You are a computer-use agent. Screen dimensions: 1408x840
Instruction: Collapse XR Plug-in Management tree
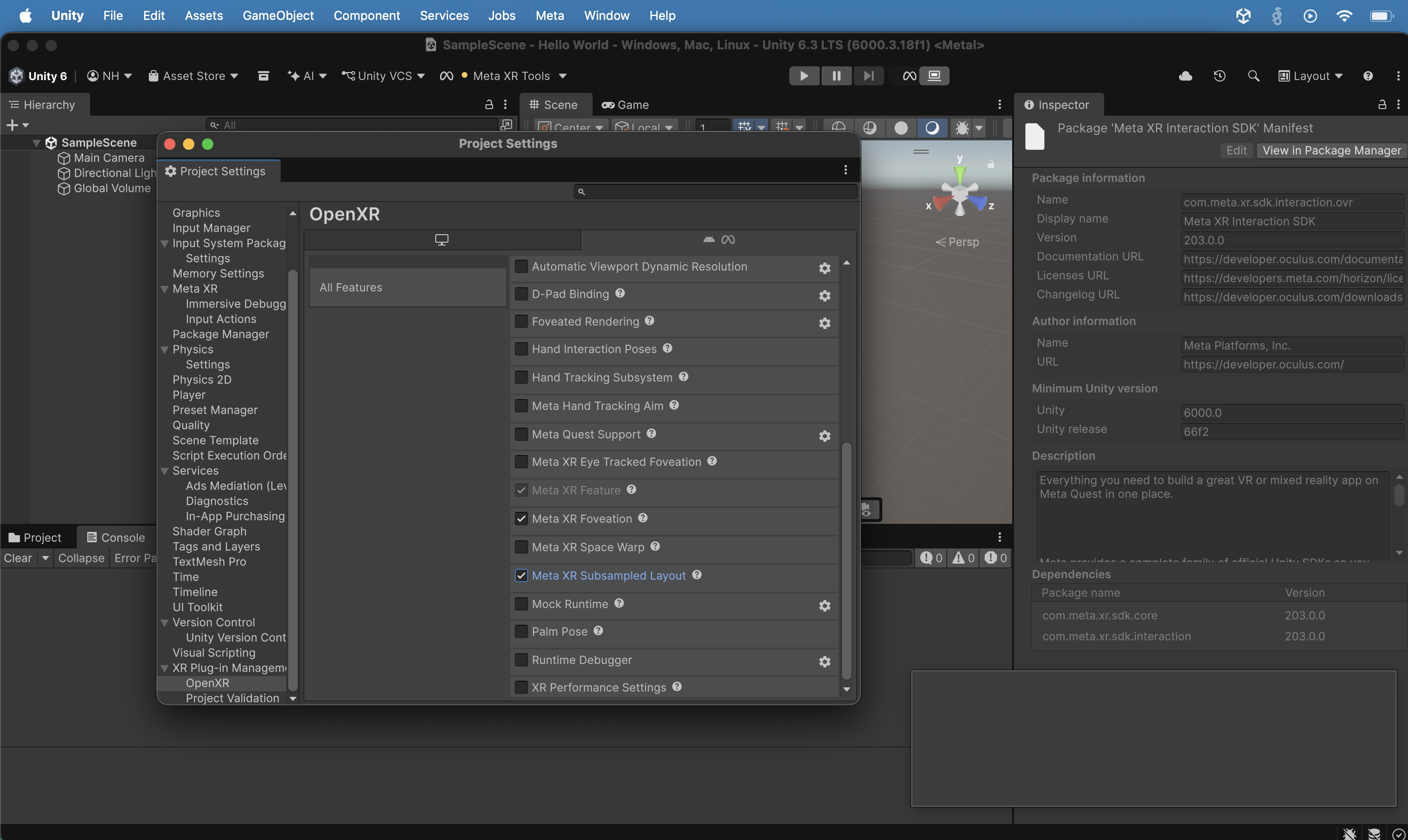click(165, 668)
